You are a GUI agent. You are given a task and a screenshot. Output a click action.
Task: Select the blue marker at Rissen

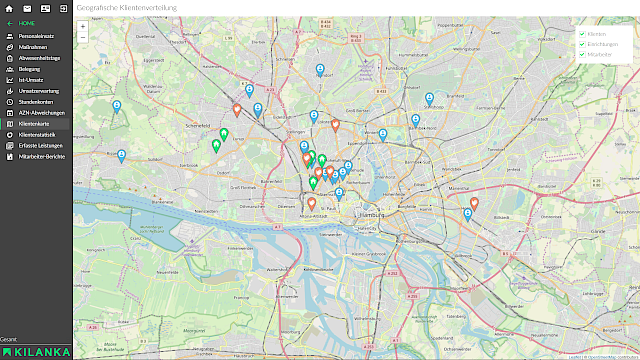121,156
